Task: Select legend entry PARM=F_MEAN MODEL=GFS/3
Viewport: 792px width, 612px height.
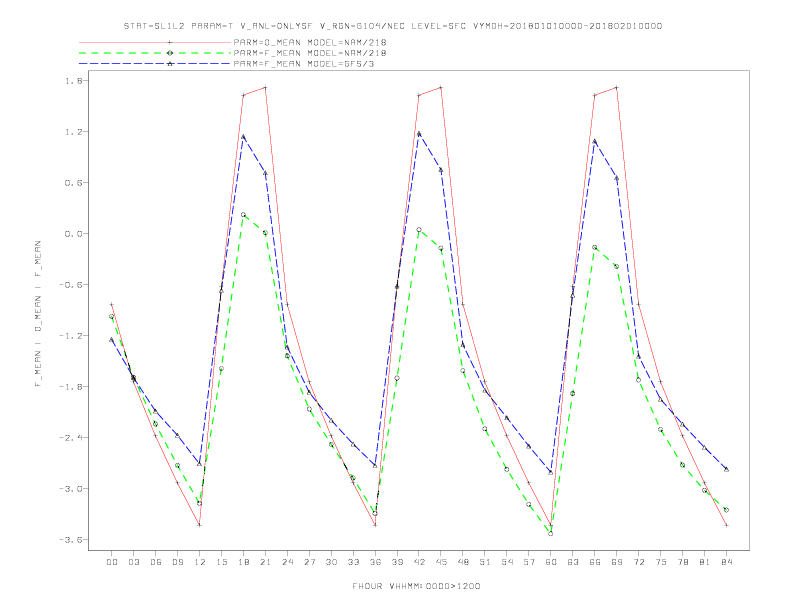Action: click(x=304, y=64)
